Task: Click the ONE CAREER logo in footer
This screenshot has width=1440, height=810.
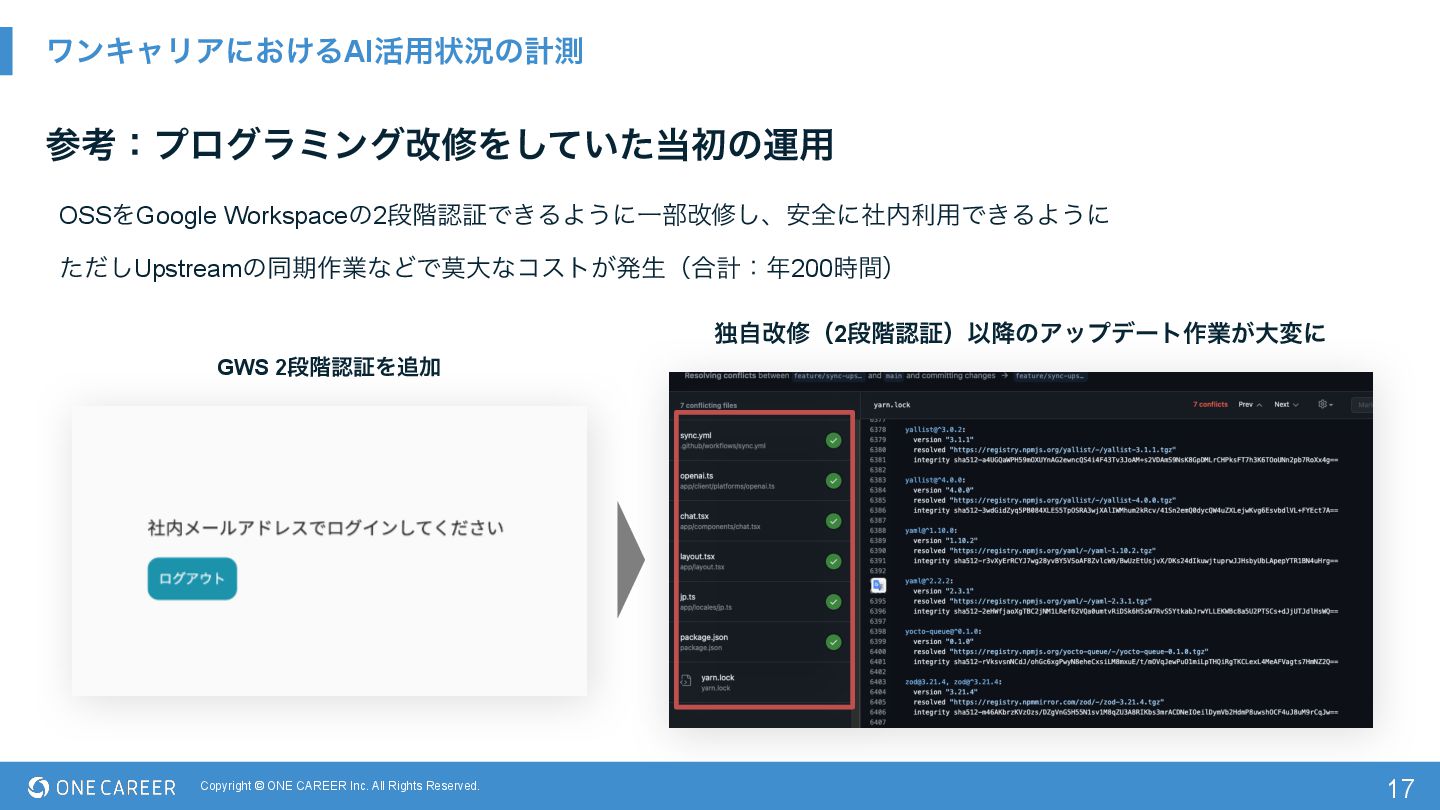Action: 102,787
